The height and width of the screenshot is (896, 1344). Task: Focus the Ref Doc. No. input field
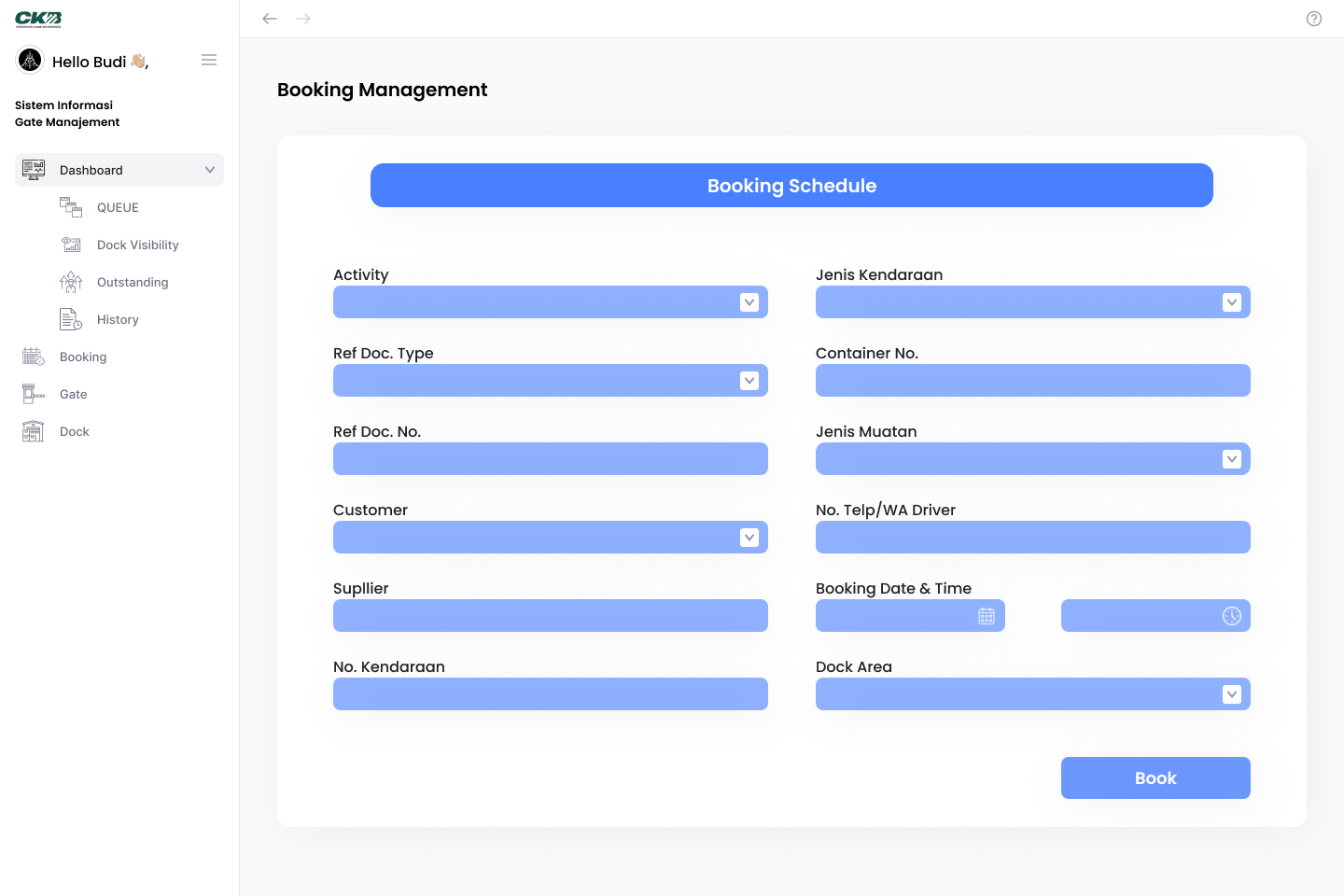(x=551, y=459)
